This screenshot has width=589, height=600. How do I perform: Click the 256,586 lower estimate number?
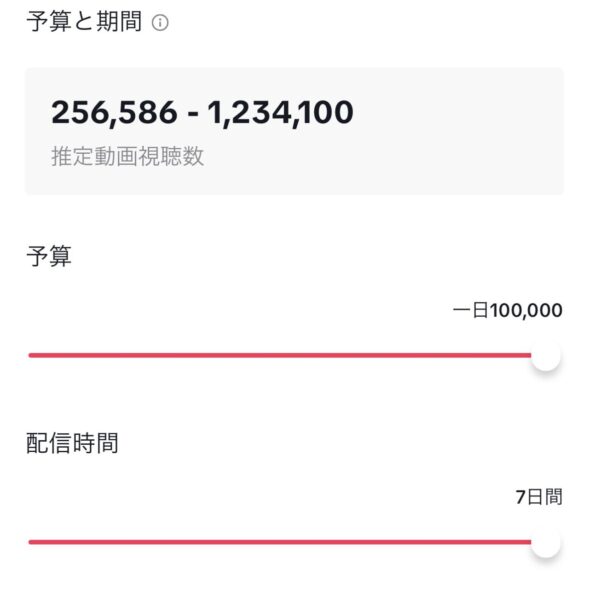pos(114,112)
